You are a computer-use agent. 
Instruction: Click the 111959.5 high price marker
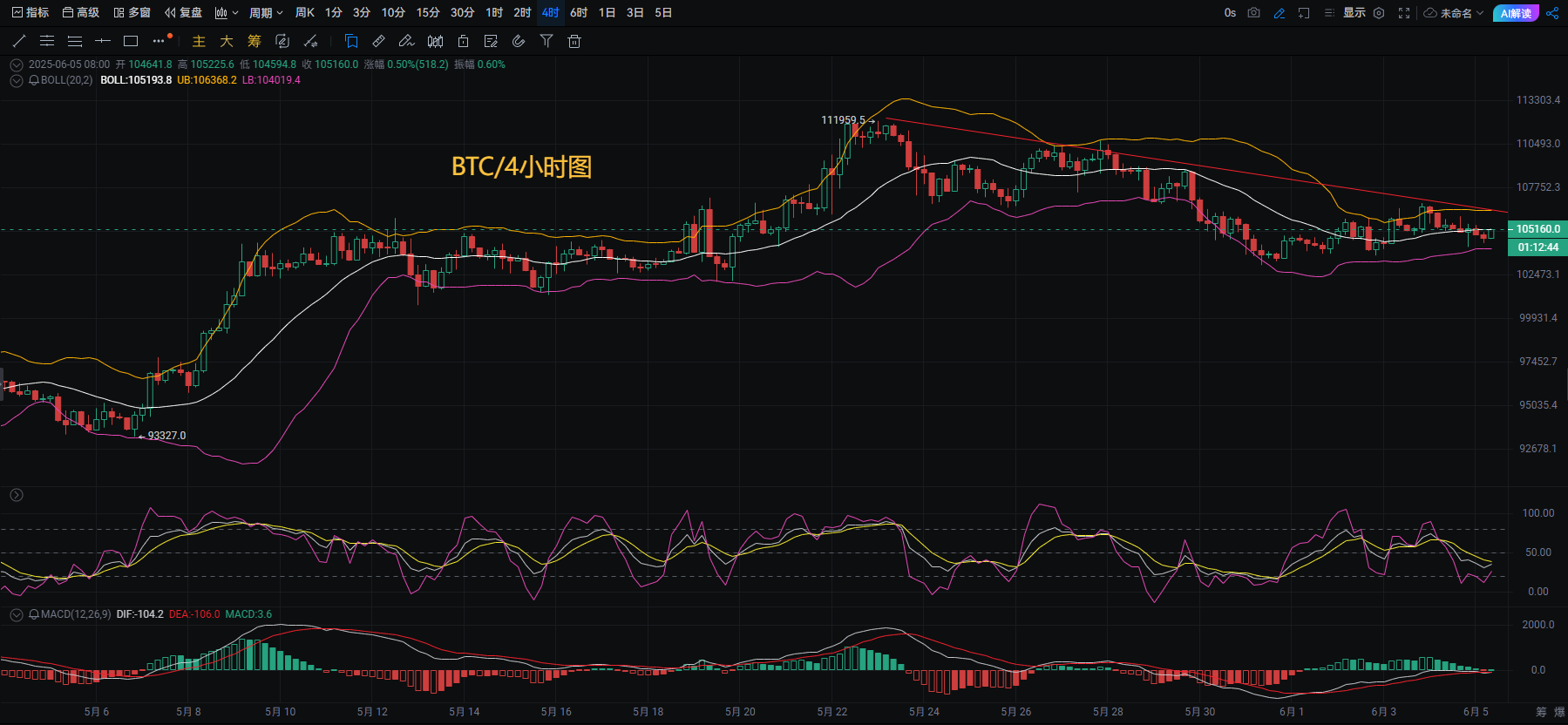point(843,120)
